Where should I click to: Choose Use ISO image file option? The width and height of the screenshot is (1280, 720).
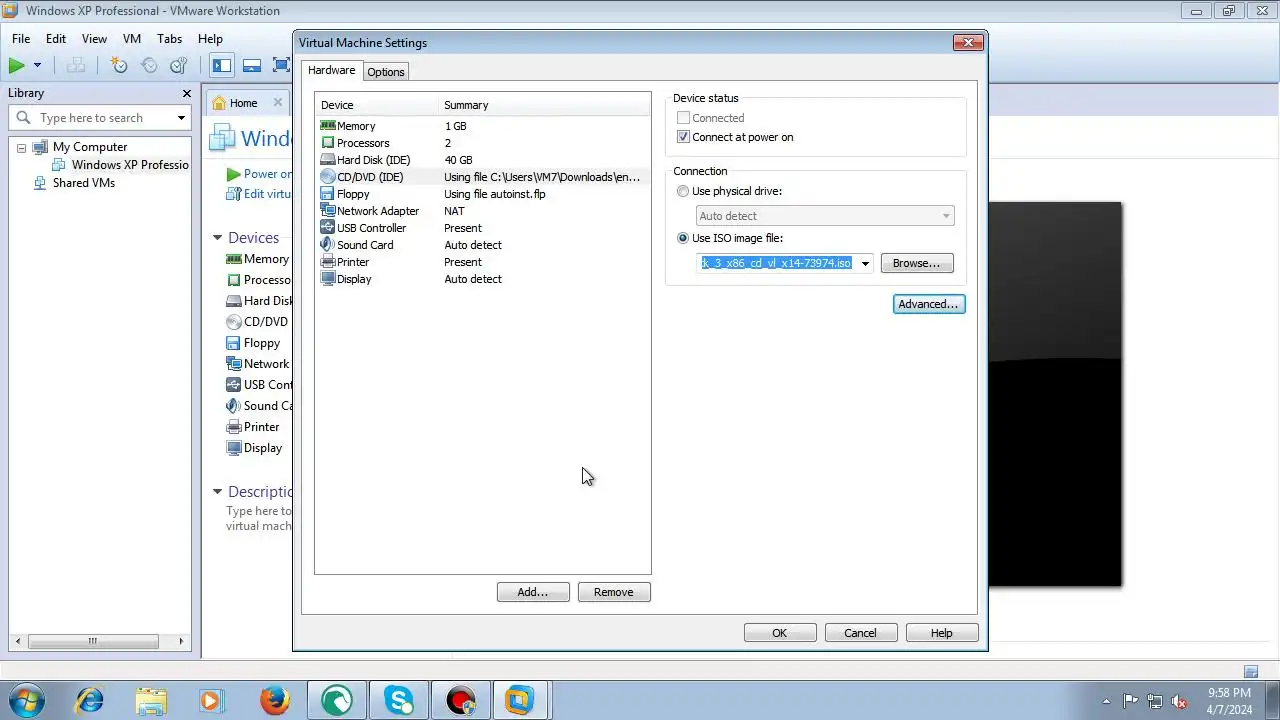(x=683, y=238)
